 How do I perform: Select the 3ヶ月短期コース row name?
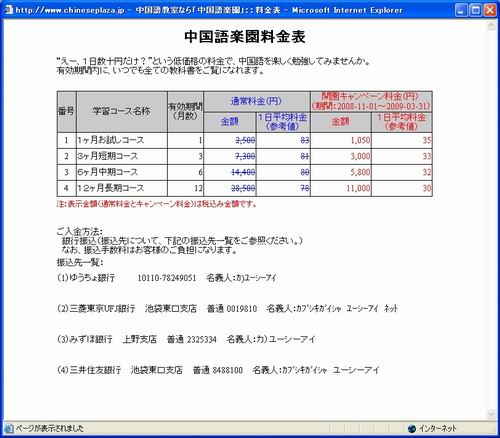pos(107,156)
